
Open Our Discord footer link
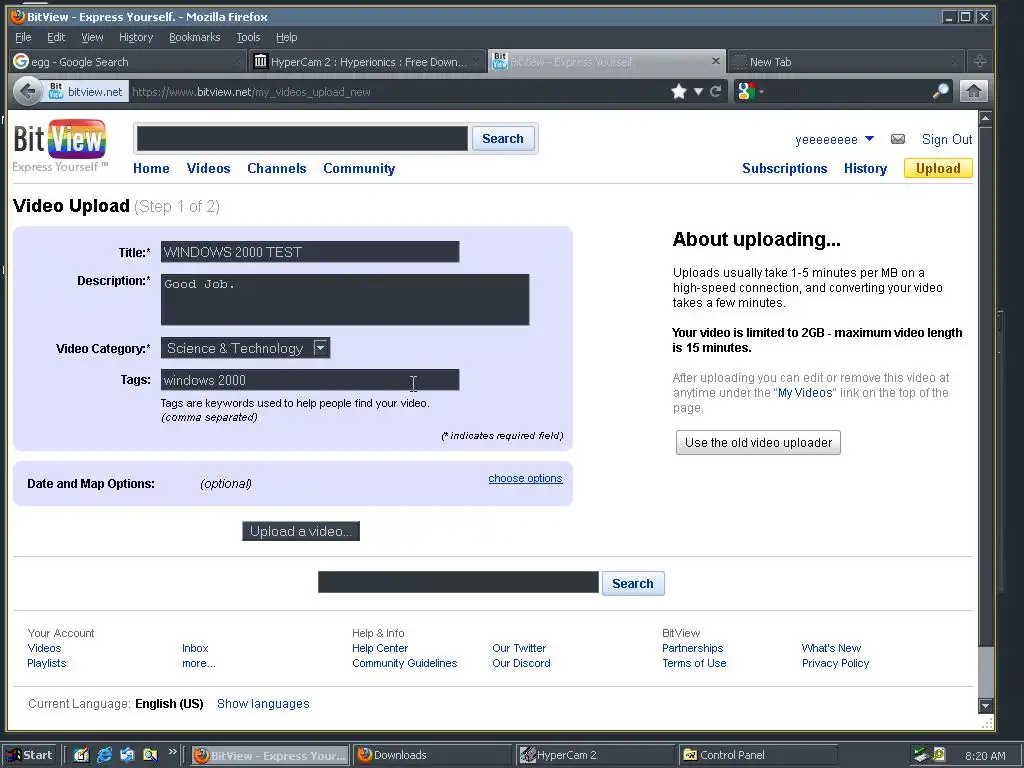point(521,663)
